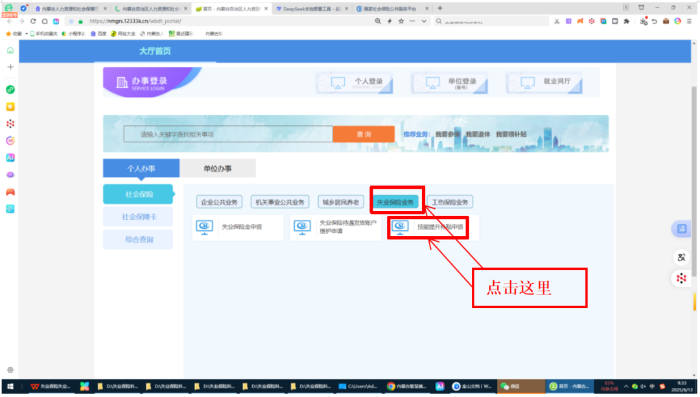Open Chrome from the taskbar
The width and height of the screenshot is (700, 397).
(x=407, y=386)
